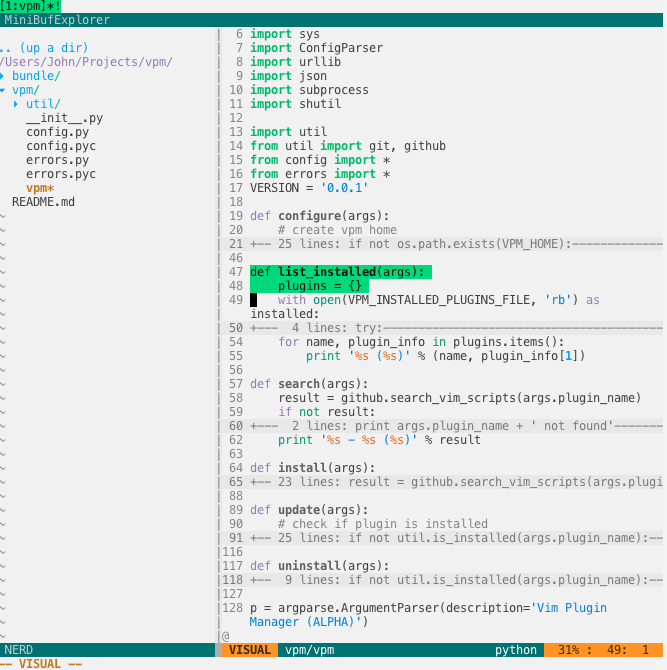
Task: Select the vpm/ directory node
Action: [26, 90]
